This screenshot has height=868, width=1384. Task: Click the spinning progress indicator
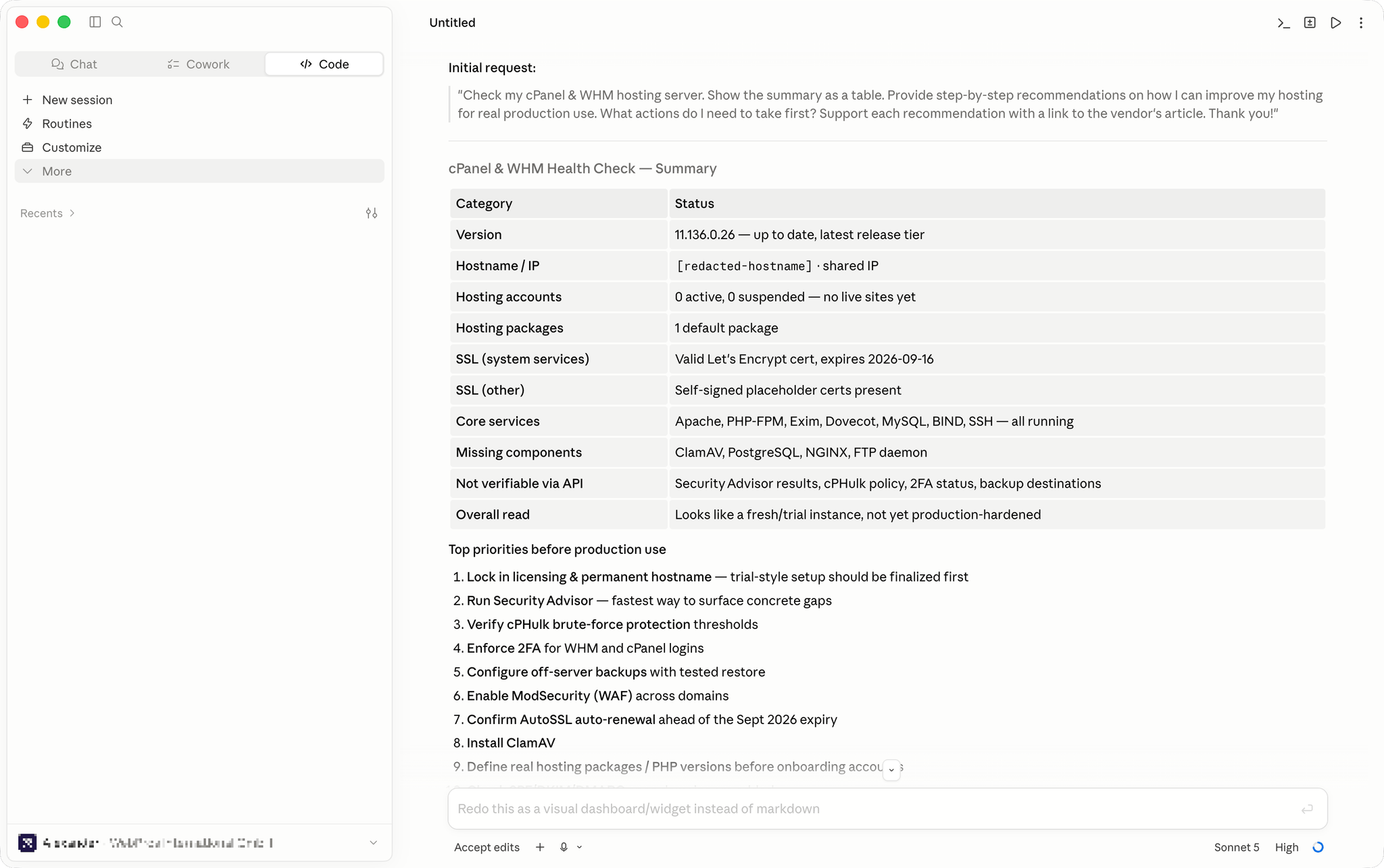coord(1318,847)
